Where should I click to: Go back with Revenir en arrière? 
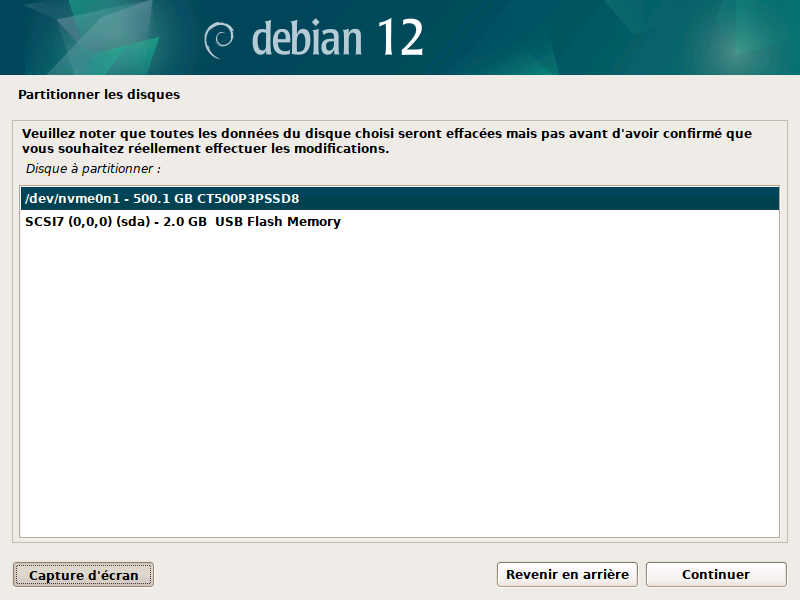click(567, 574)
